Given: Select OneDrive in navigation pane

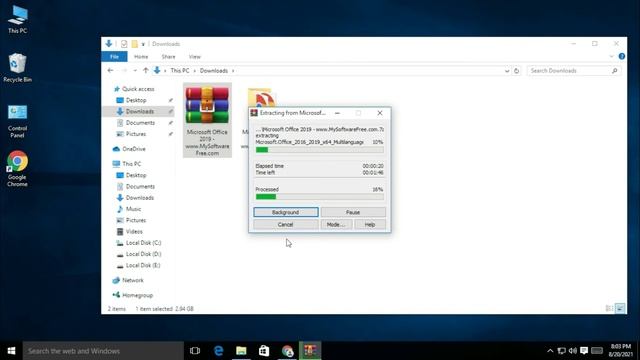Looking at the screenshot, I should [x=134, y=149].
